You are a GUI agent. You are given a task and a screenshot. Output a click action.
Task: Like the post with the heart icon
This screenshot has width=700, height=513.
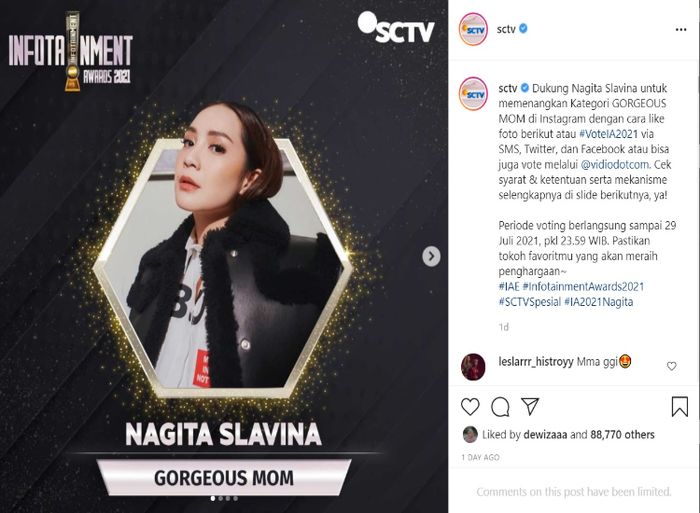470,407
